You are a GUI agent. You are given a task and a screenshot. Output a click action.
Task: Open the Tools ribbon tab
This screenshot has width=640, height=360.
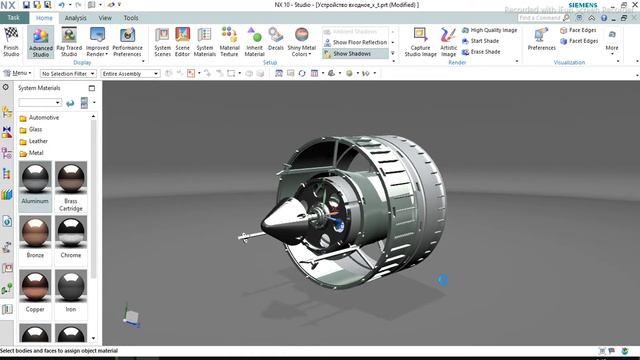pos(131,18)
